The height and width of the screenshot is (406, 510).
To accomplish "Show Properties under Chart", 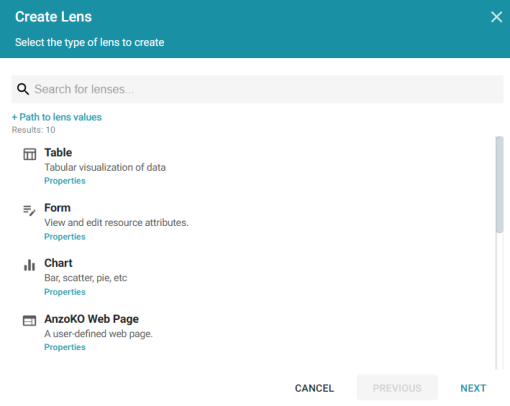I will tap(65, 292).
